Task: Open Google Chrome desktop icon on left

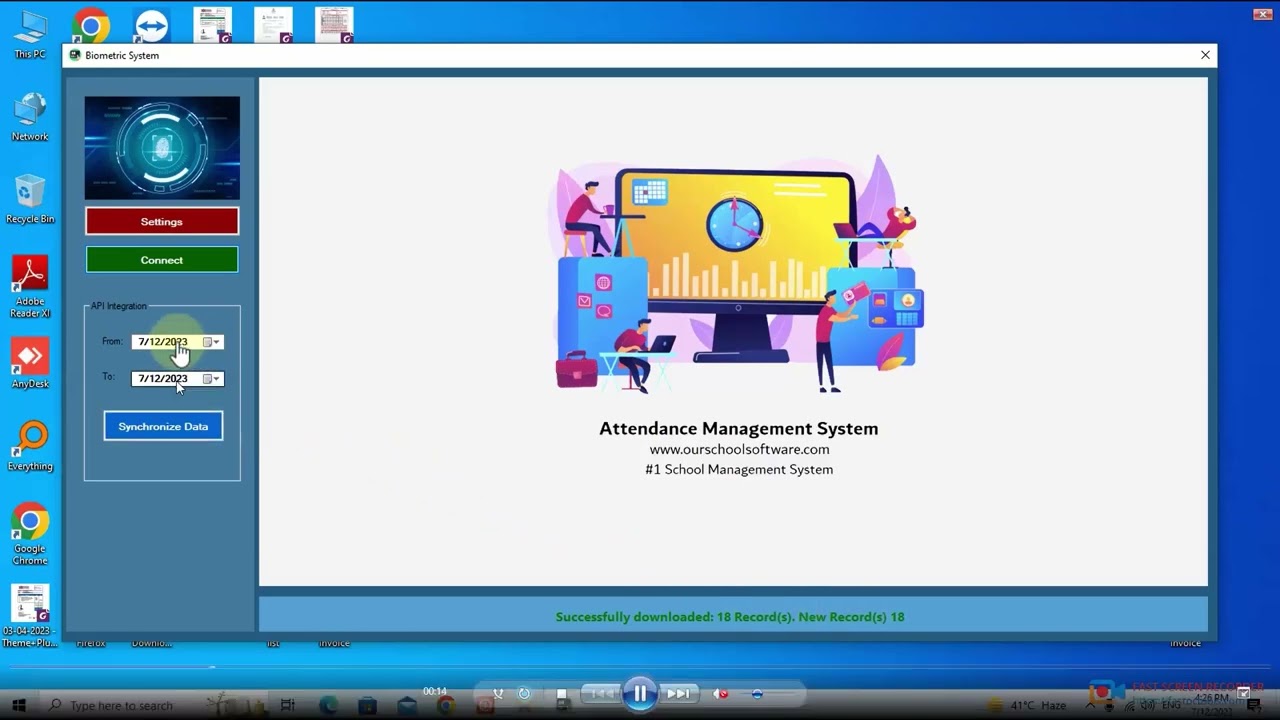Action: coord(30,535)
